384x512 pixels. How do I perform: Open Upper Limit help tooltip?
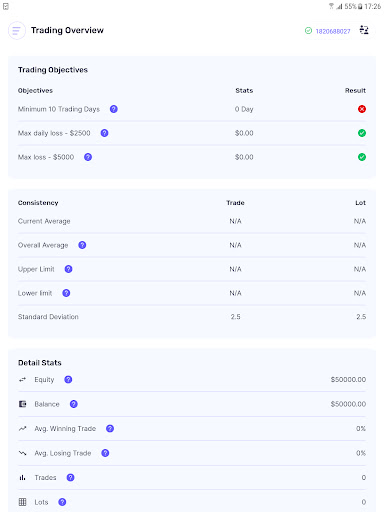(x=68, y=269)
